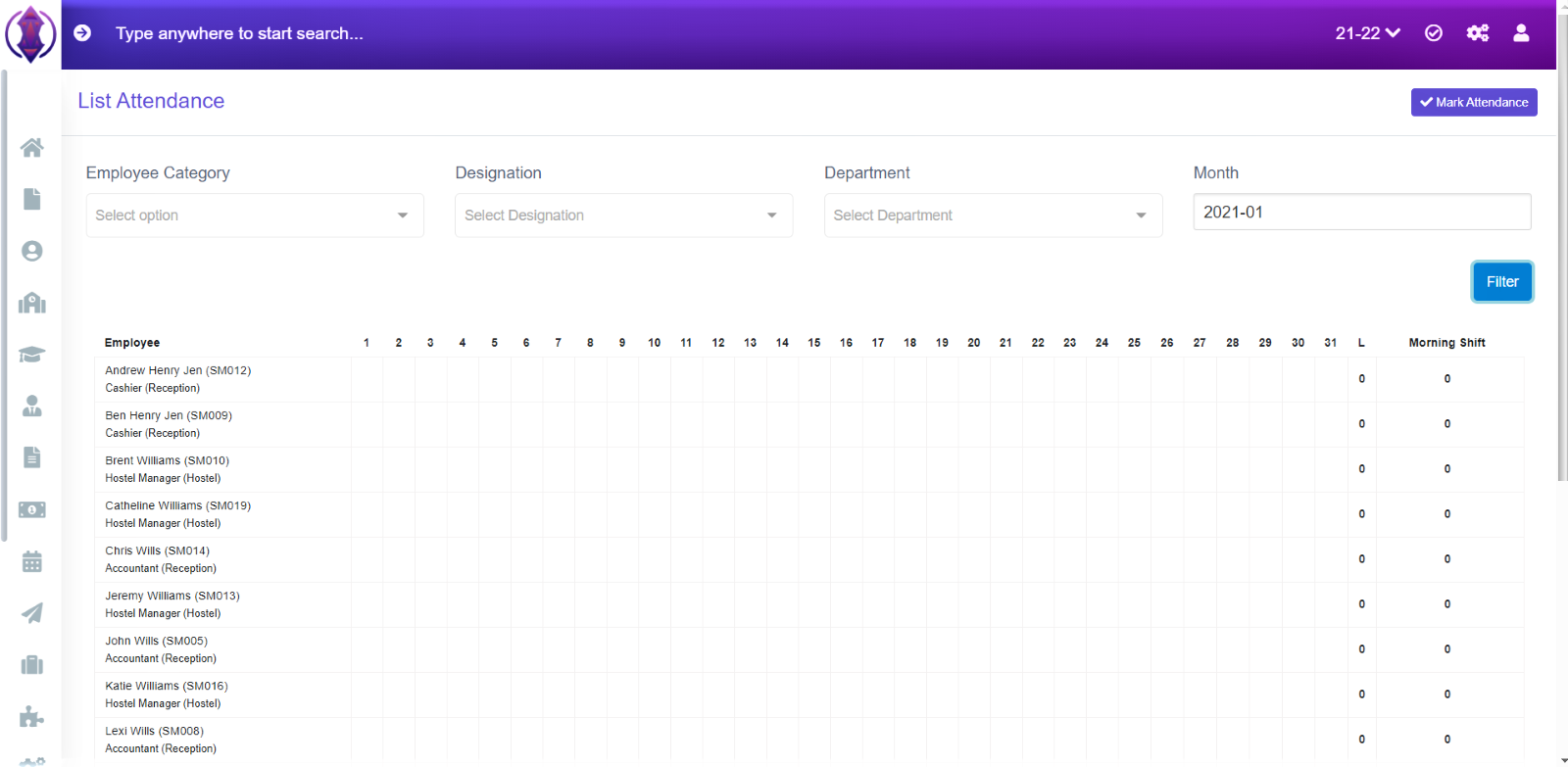Select employee Katie Williams (SM016)
Screen dimensions: 1568x767
coord(166,687)
